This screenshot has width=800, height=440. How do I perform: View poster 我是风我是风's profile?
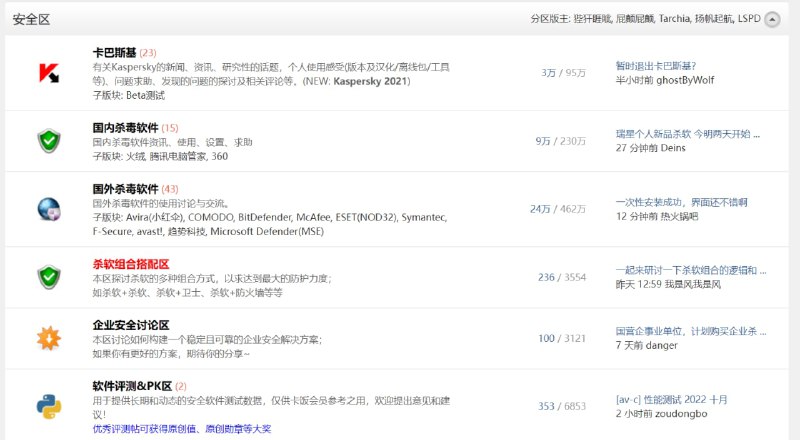(x=693, y=284)
